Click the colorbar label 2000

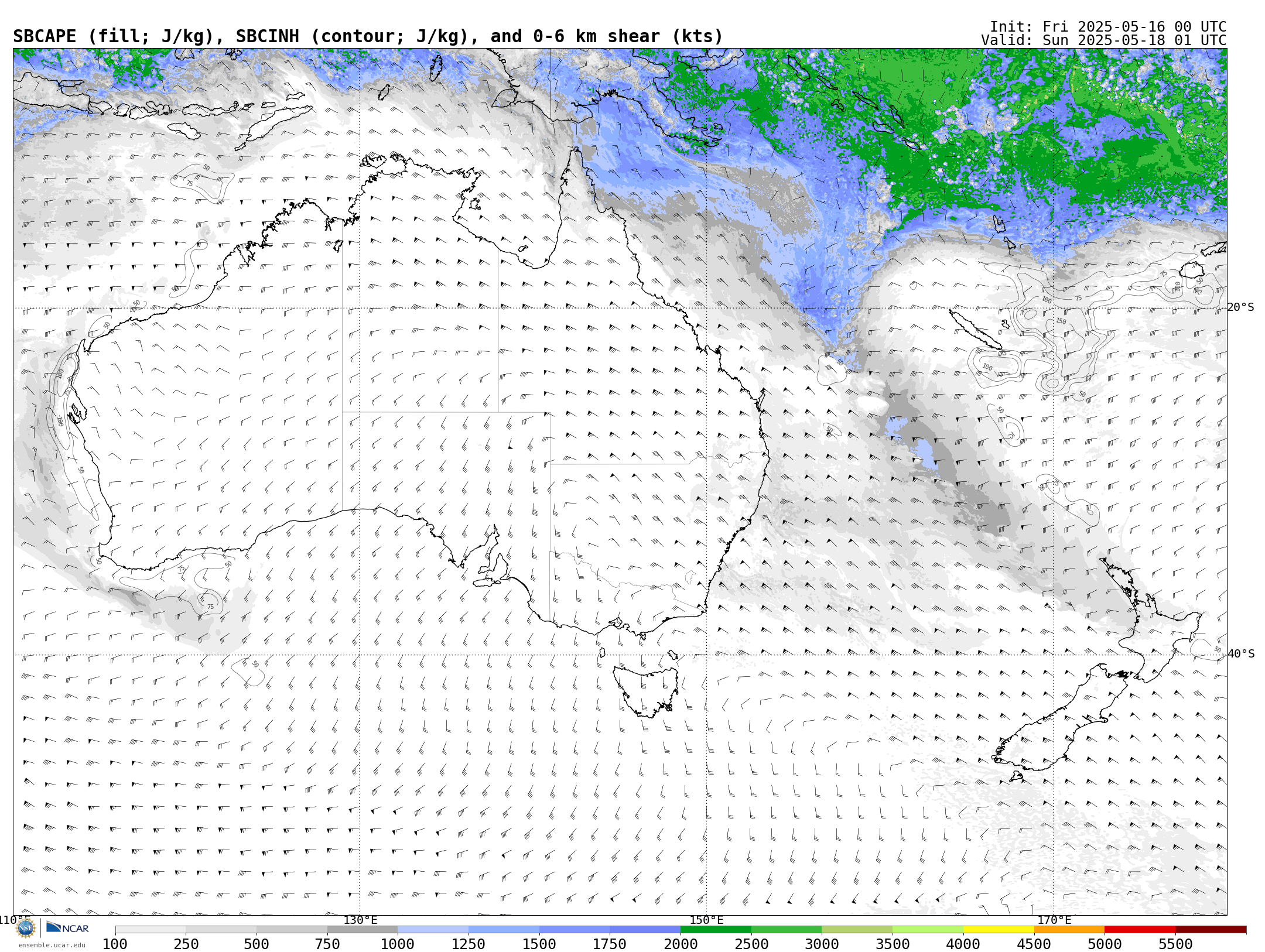(x=681, y=944)
